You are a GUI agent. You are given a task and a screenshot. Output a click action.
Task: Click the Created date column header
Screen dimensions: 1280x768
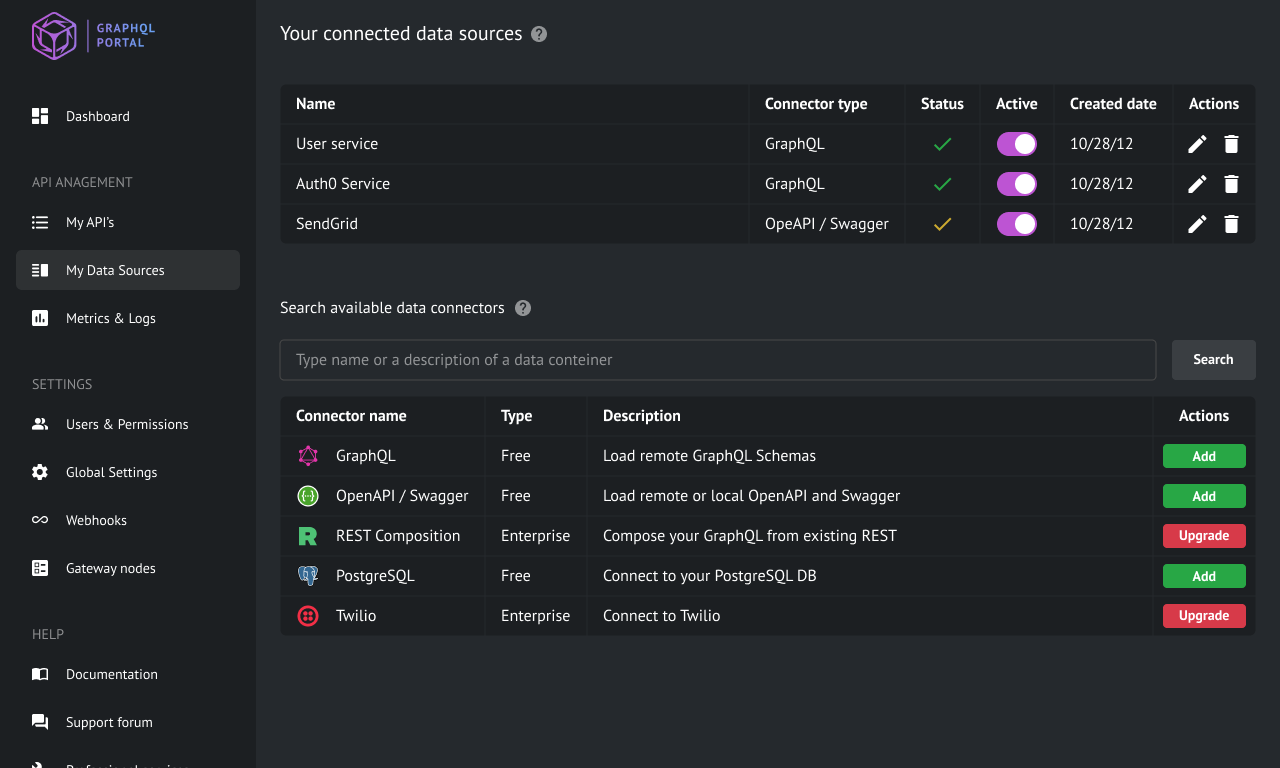(1113, 104)
